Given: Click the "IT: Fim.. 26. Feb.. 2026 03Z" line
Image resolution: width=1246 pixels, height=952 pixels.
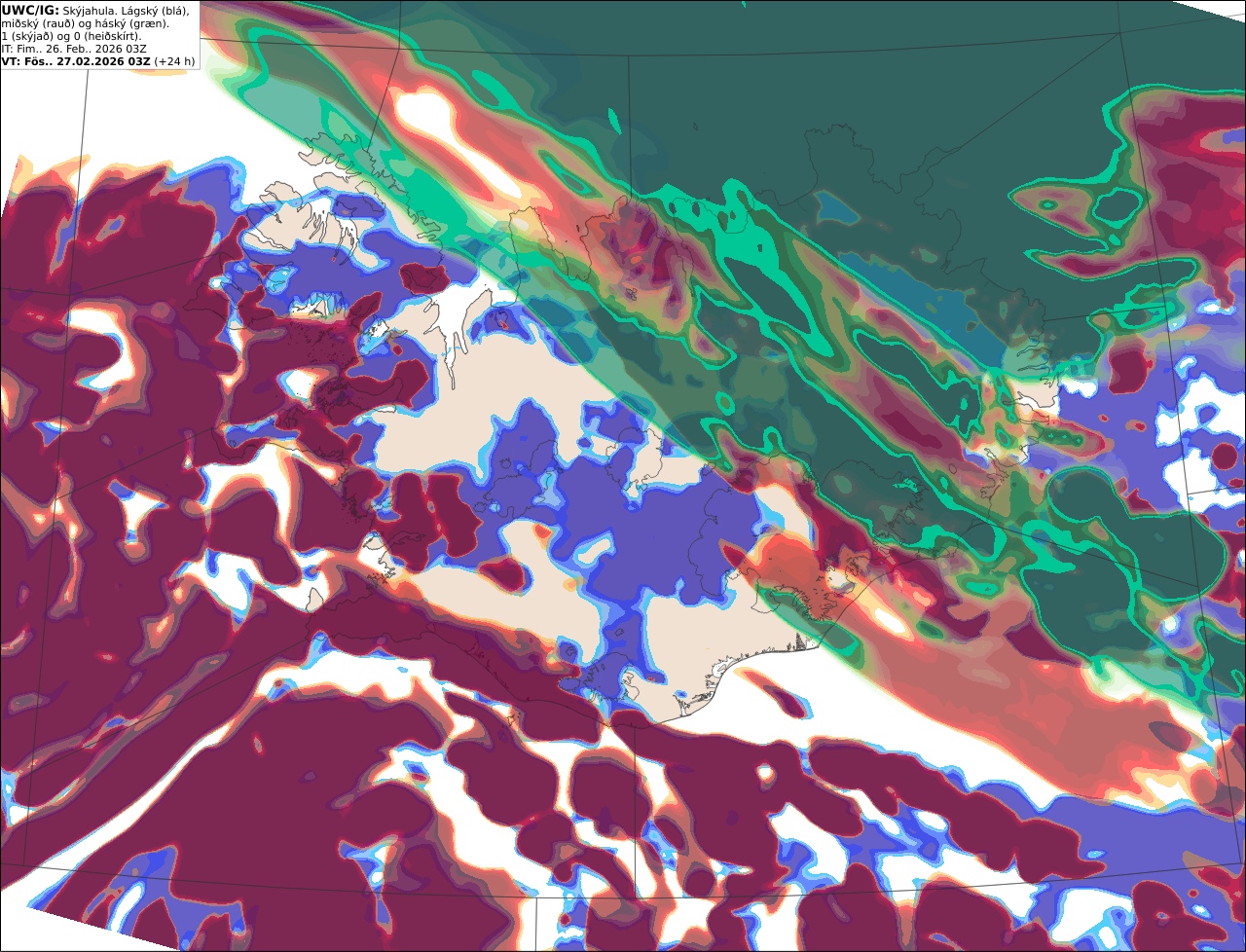Looking at the screenshot, I should tap(74, 49).
